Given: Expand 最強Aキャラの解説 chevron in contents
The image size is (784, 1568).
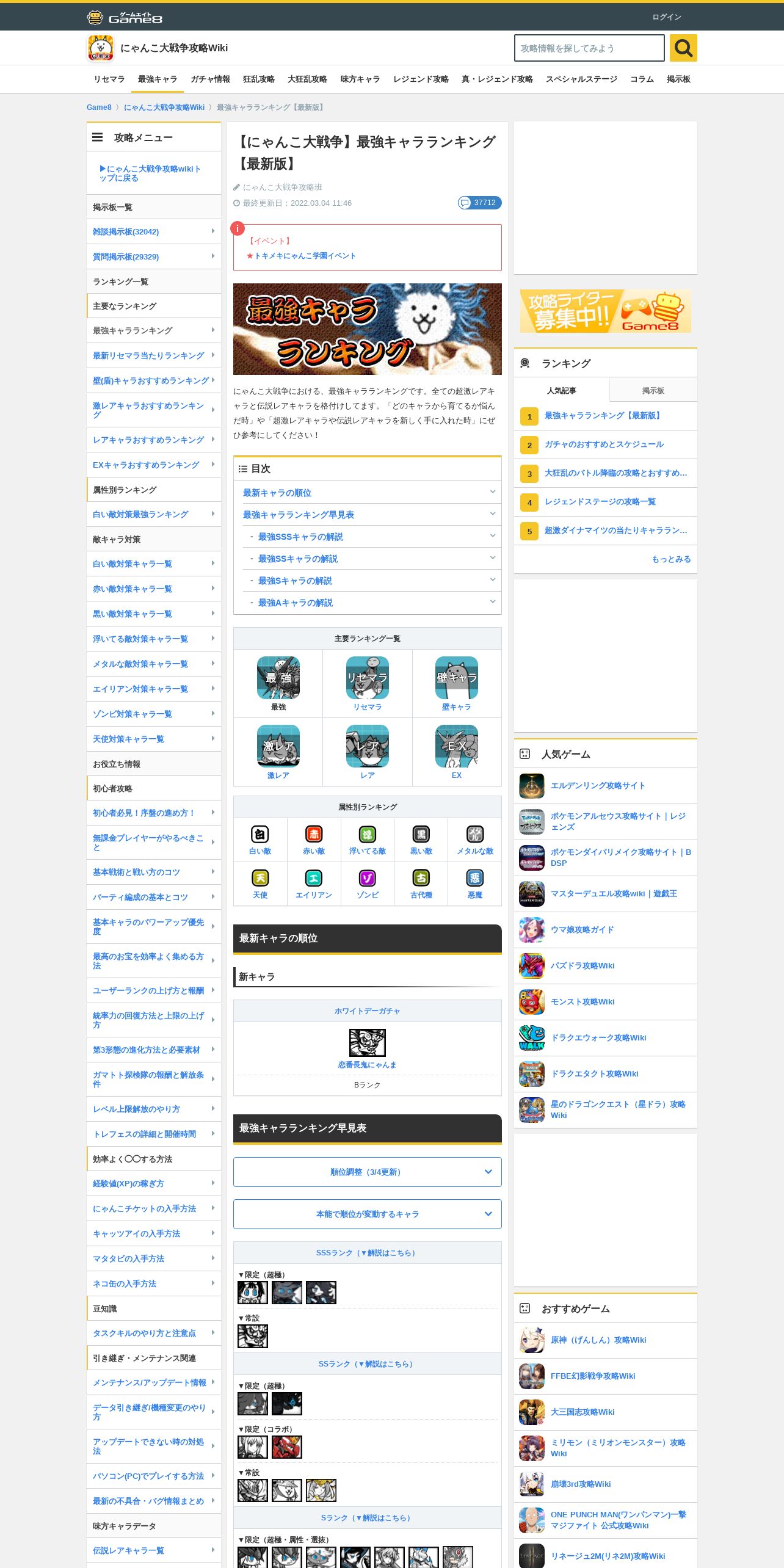Looking at the screenshot, I should pyautogui.click(x=493, y=601).
